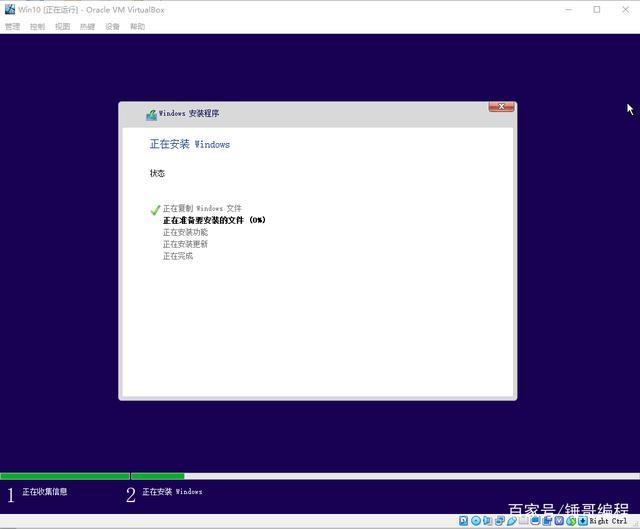Open the 视图 menu
Viewport: 640px width, 529px height.
[x=62, y=27]
